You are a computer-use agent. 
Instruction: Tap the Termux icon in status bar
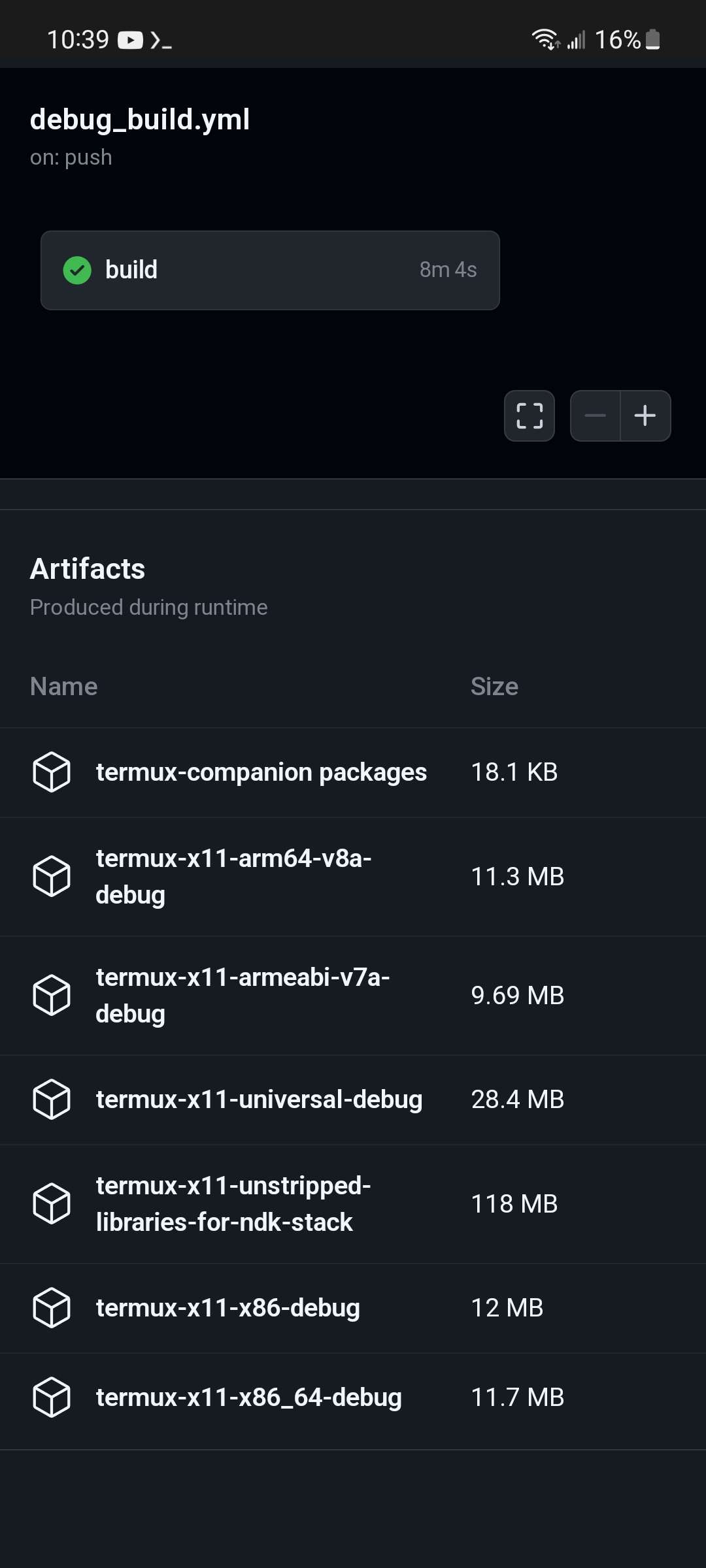pos(161,40)
